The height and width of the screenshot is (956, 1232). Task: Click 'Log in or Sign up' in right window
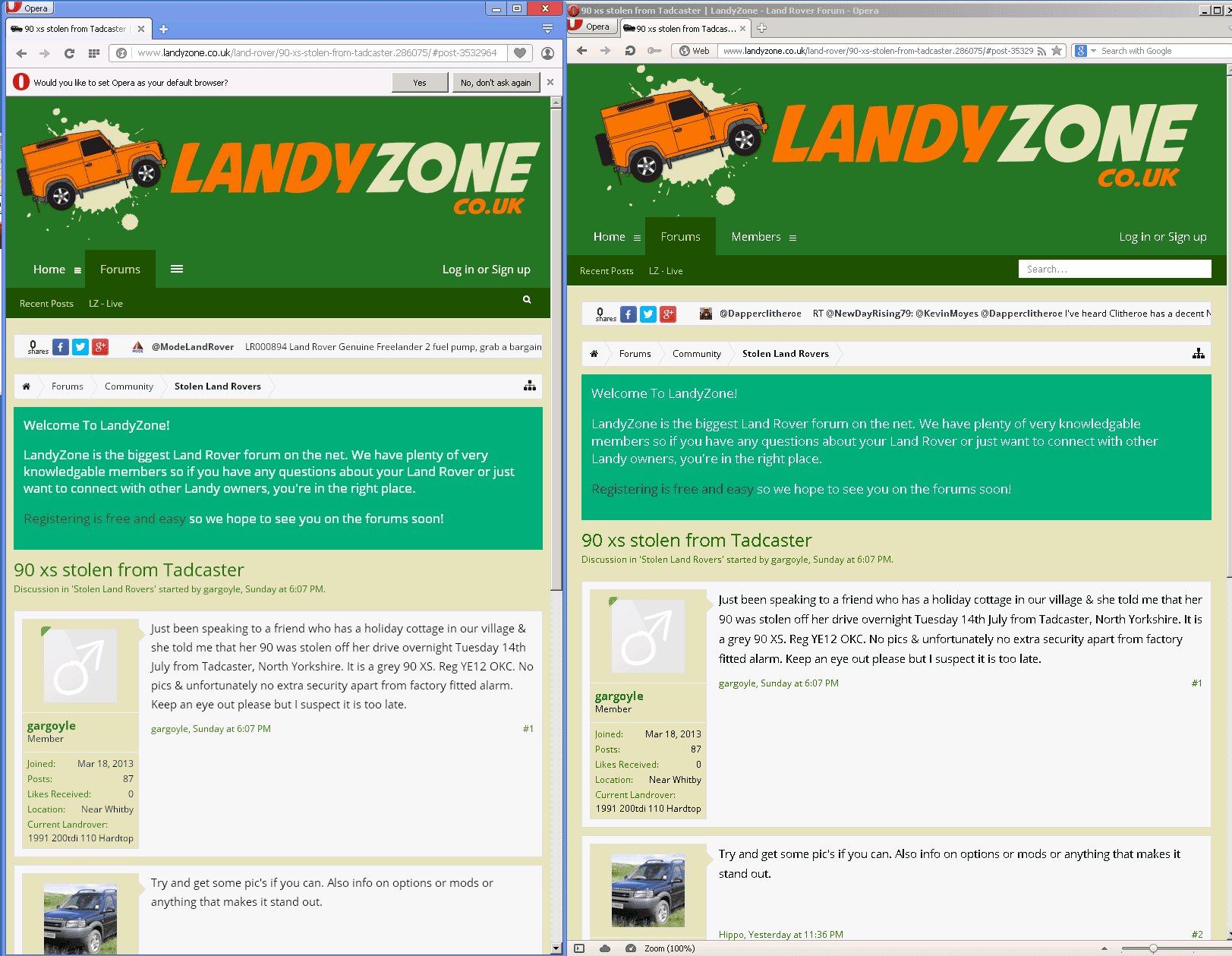[1163, 237]
